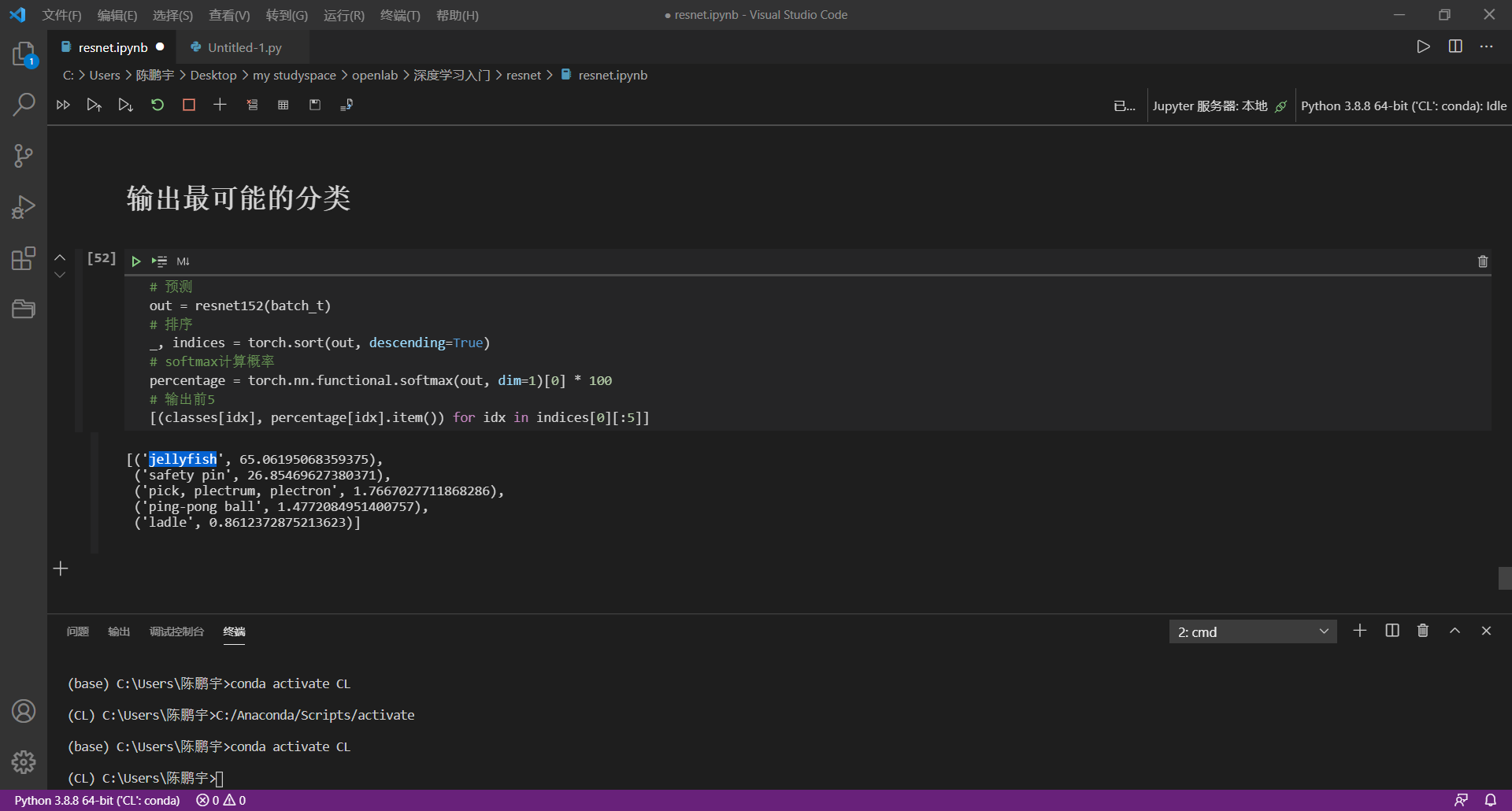Maximize the terminal panel size

(1455, 631)
